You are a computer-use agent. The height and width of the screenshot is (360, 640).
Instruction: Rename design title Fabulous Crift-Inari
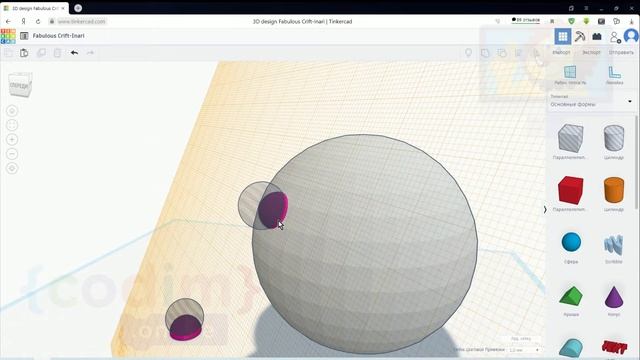58,36
